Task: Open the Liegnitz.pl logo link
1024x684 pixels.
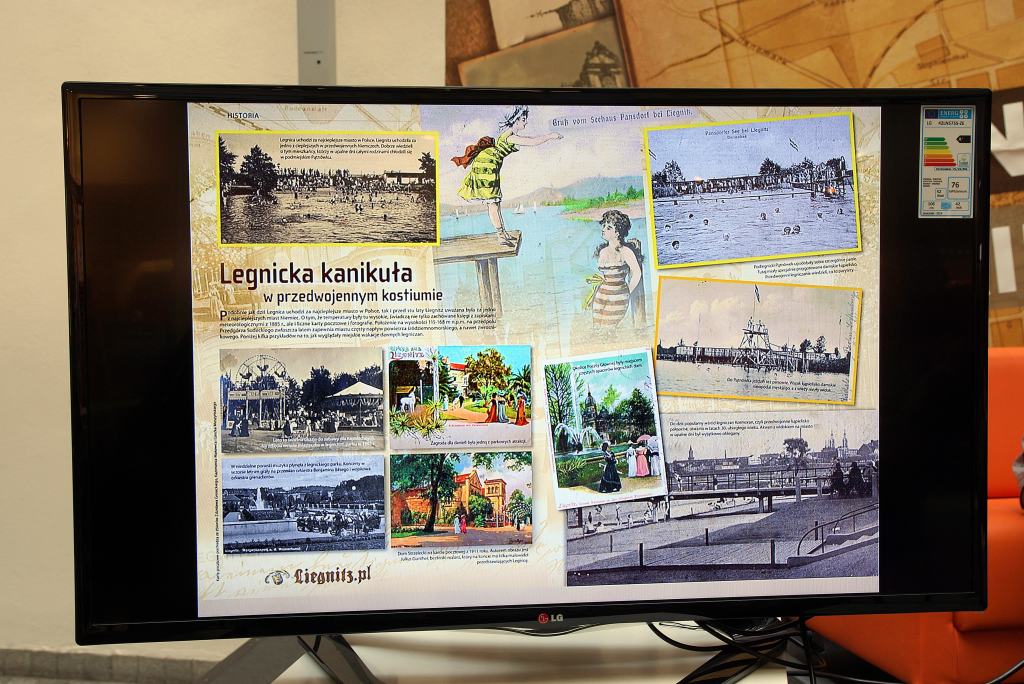Action: point(319,576)
